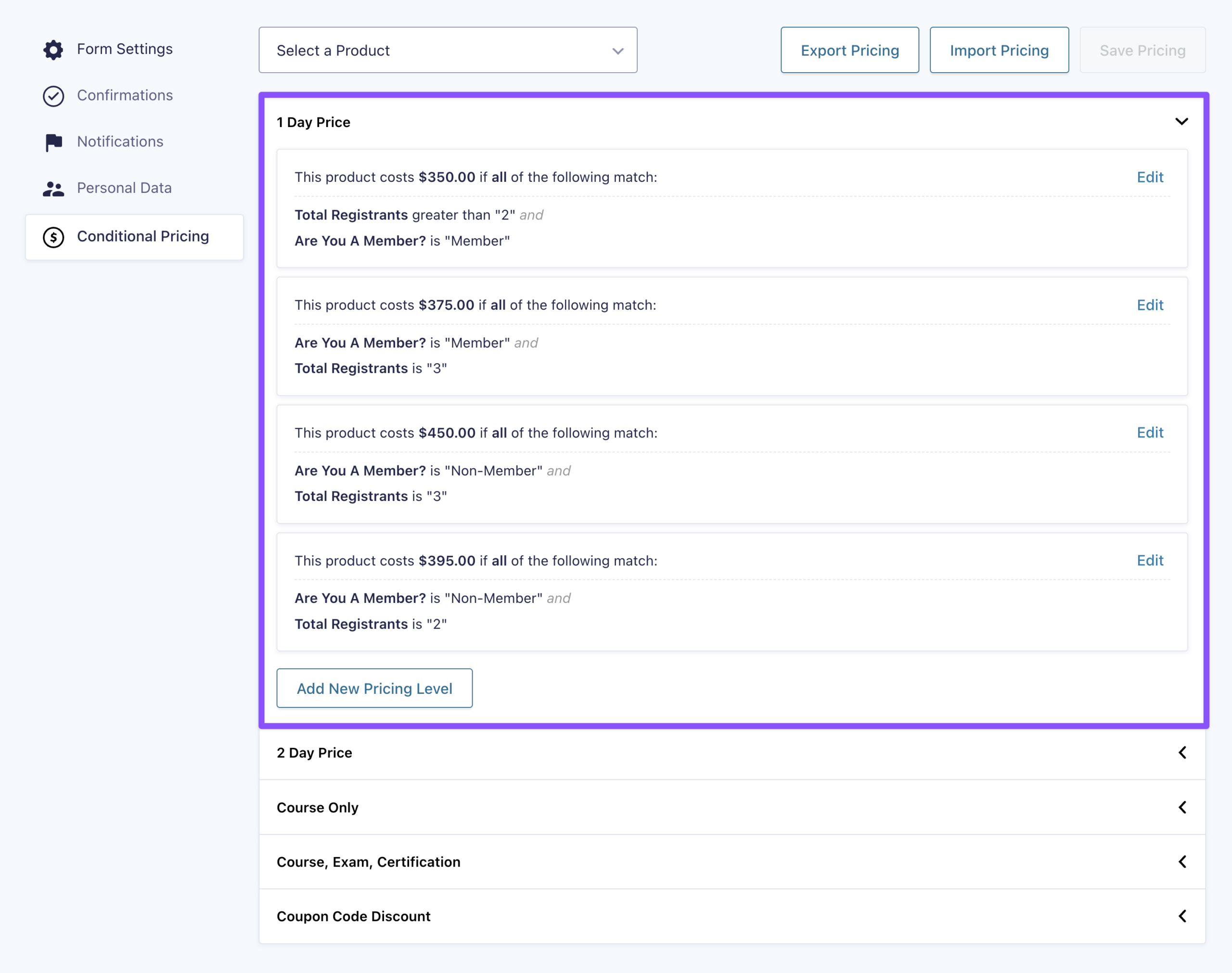This screenshot has height=973, width=1232.
Task: Click the Notifications flag icon
Action: [53, 142]
